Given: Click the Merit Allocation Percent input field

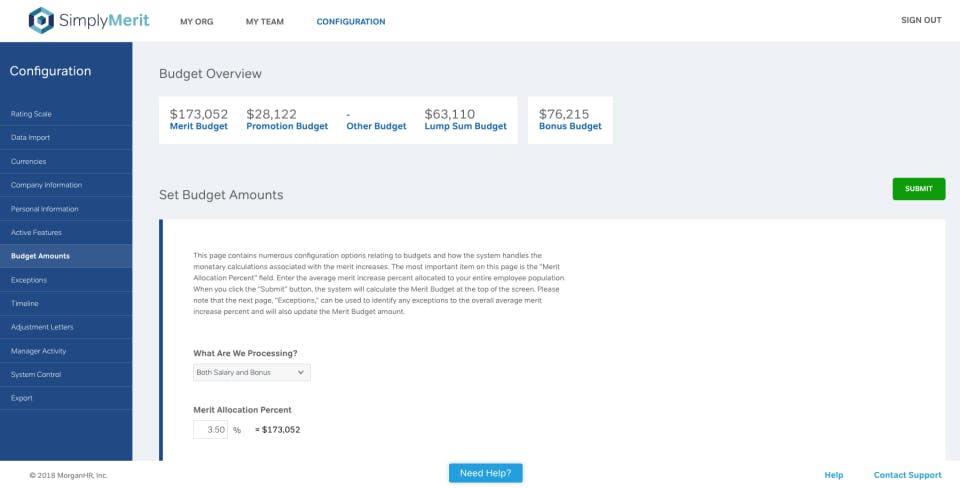Looking at the screenshot, I should 211,430.
